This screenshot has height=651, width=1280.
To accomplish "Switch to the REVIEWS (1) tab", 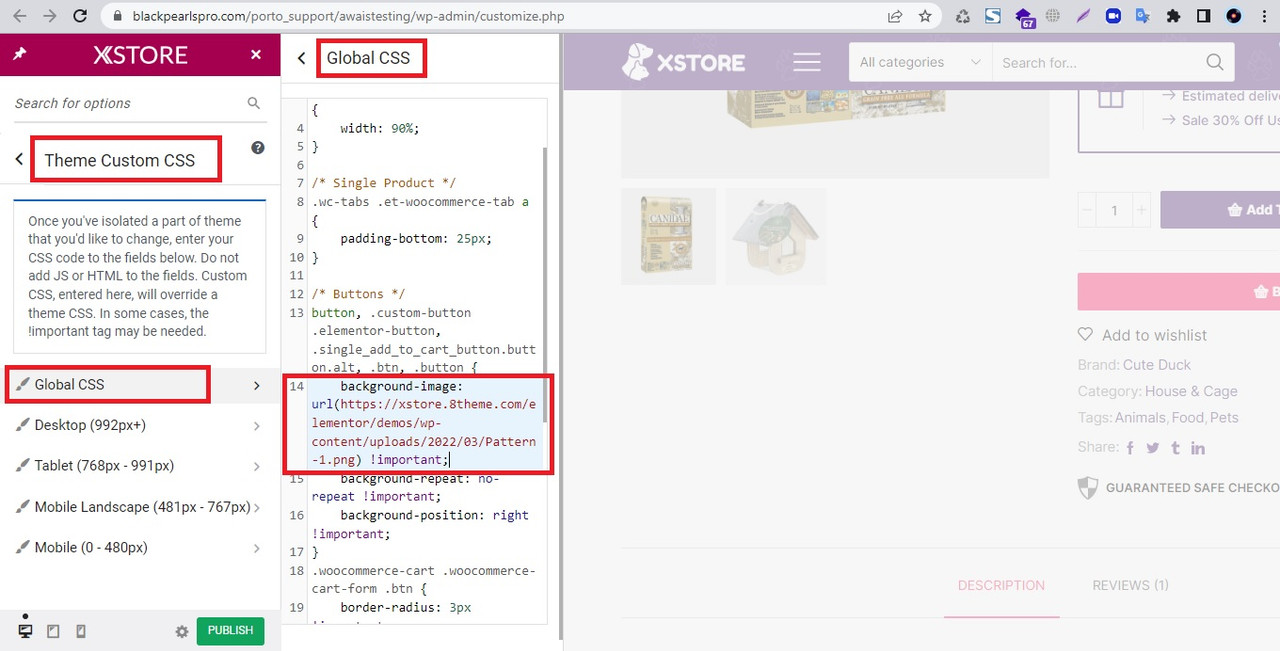I will point(1130,585).
